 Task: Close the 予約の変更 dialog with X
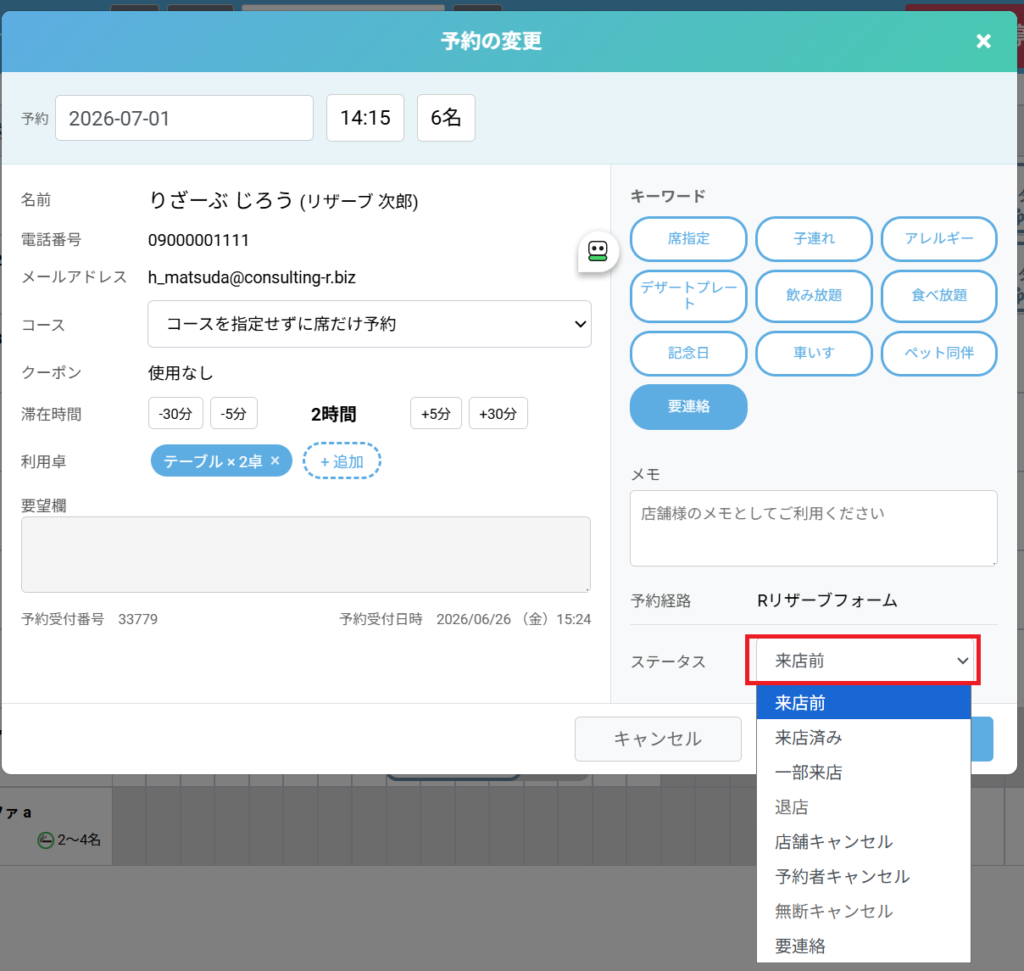[x=983, y=41]
